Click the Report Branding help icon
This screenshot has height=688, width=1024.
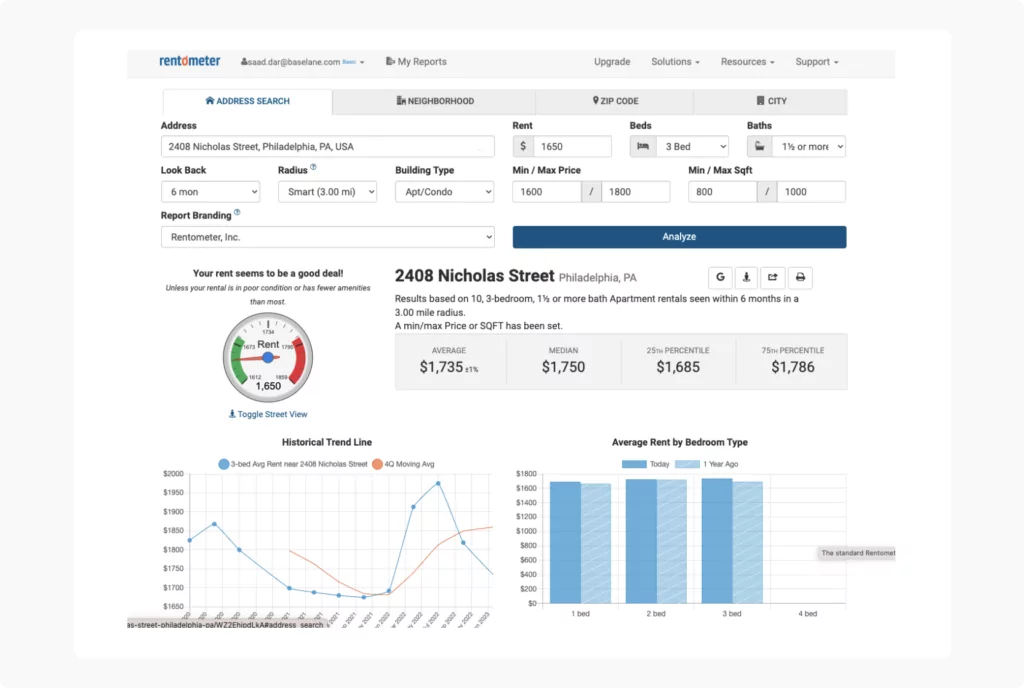pyautogui.click(x=237, y=212)
